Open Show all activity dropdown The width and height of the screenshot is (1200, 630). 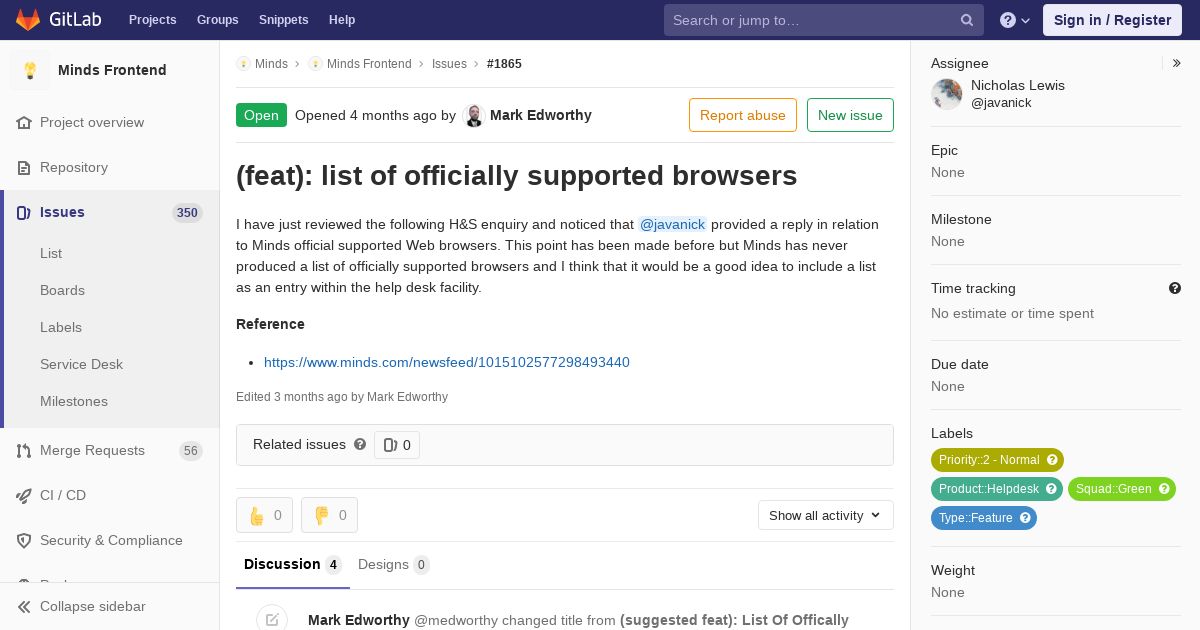click(826, 515)
